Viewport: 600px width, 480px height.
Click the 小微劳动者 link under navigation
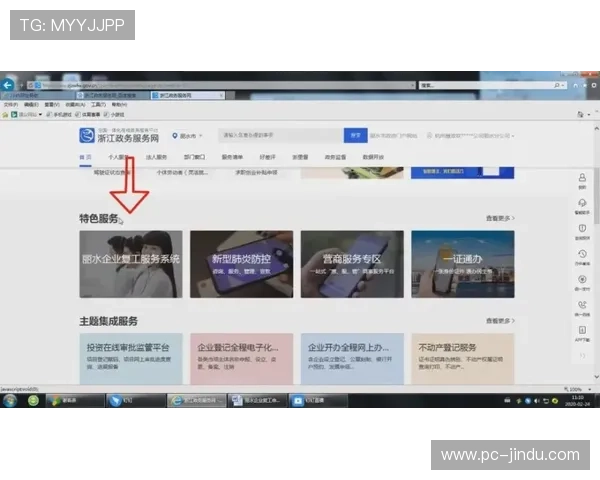(182, 173)
